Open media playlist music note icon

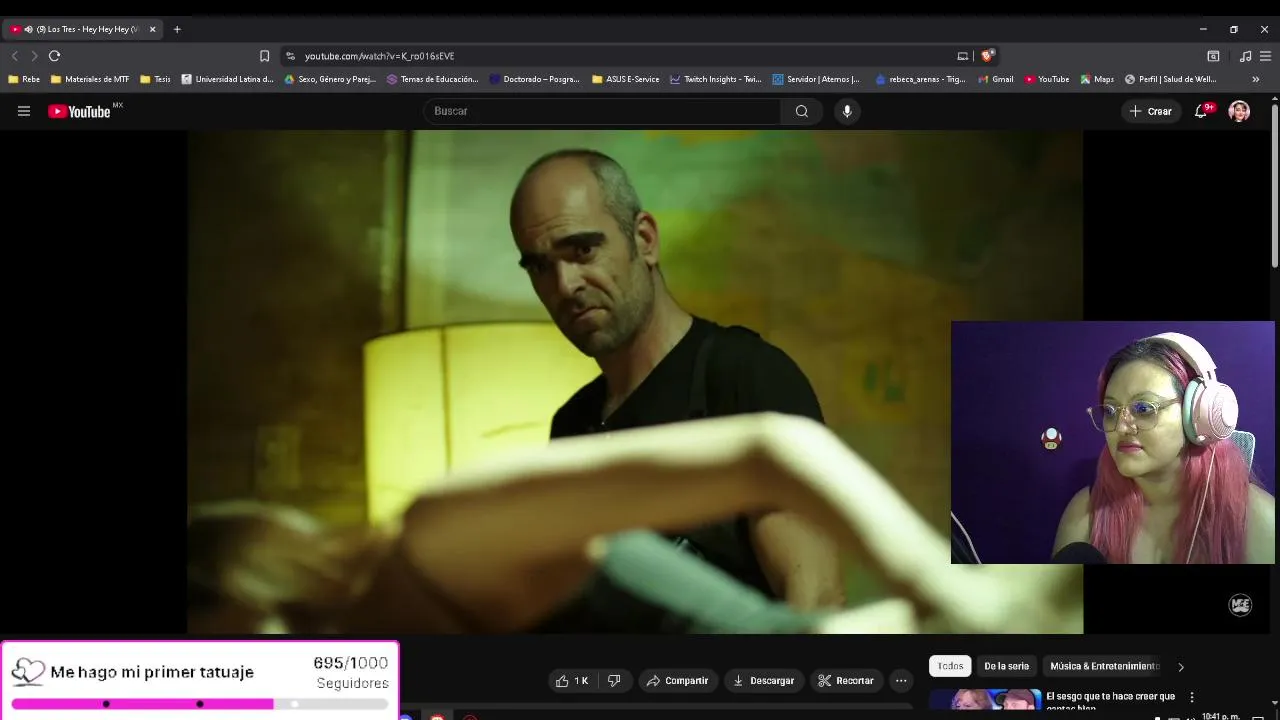click(1245, 56)
